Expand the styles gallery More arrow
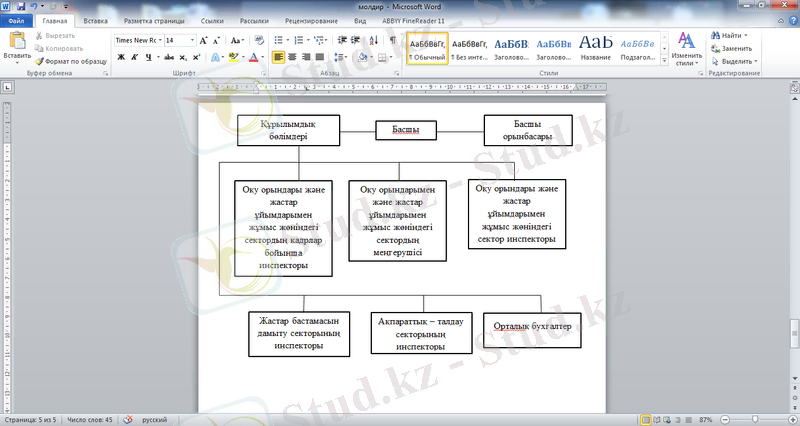800x426 pixels. point(664,61)
